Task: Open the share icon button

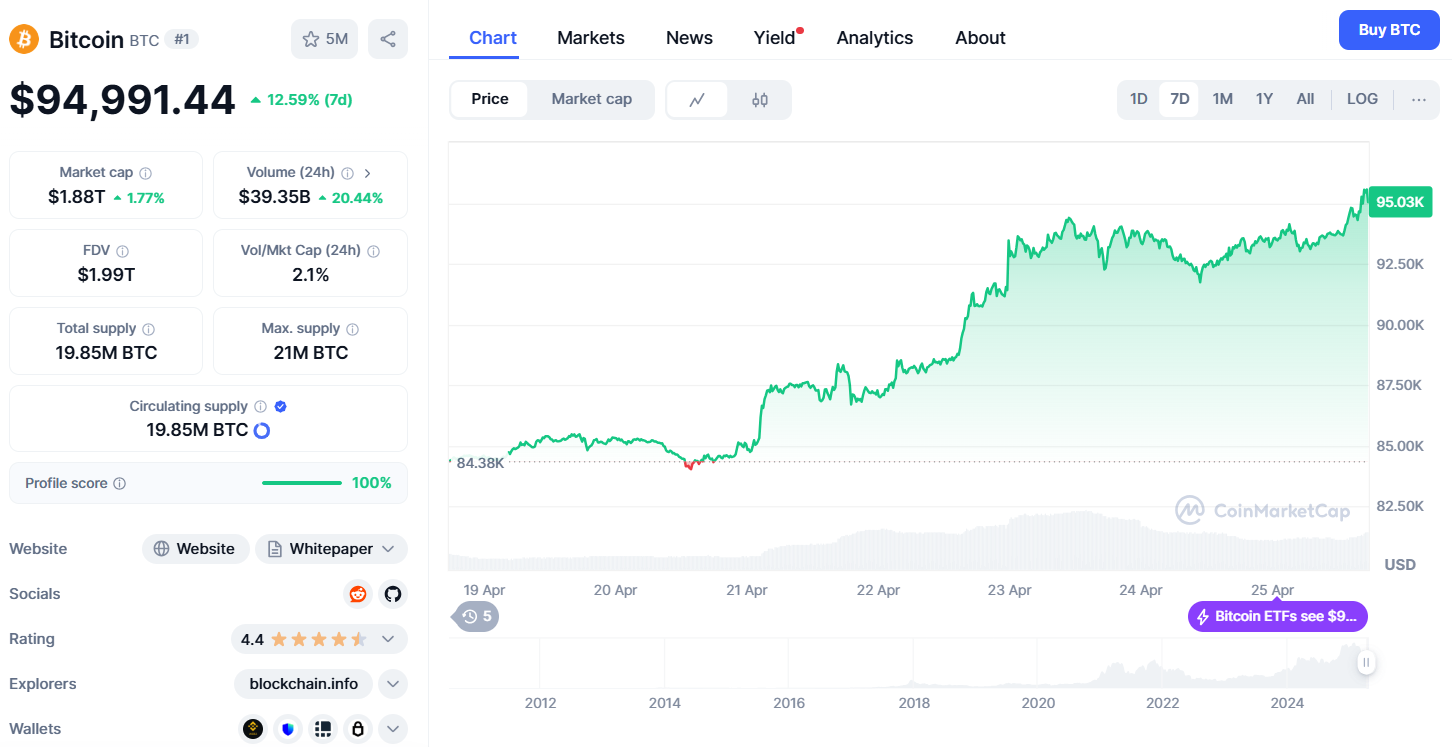Action: click(x=388, y=39)
